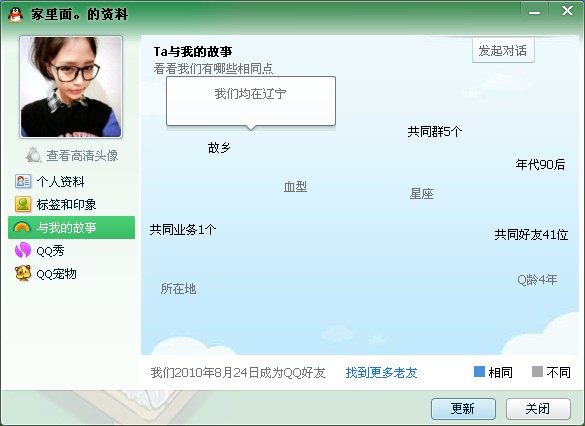Click the 更新 button
This screenshot has width=585, height=426.
(463, 409)
